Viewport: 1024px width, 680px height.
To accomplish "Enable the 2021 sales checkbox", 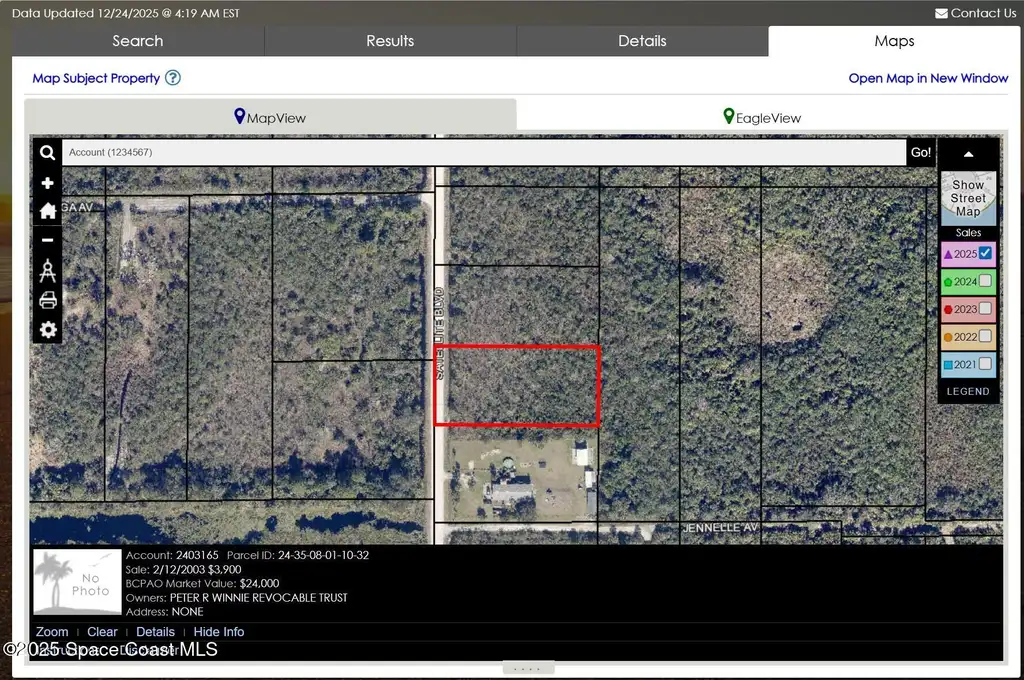I will [985, 363].
